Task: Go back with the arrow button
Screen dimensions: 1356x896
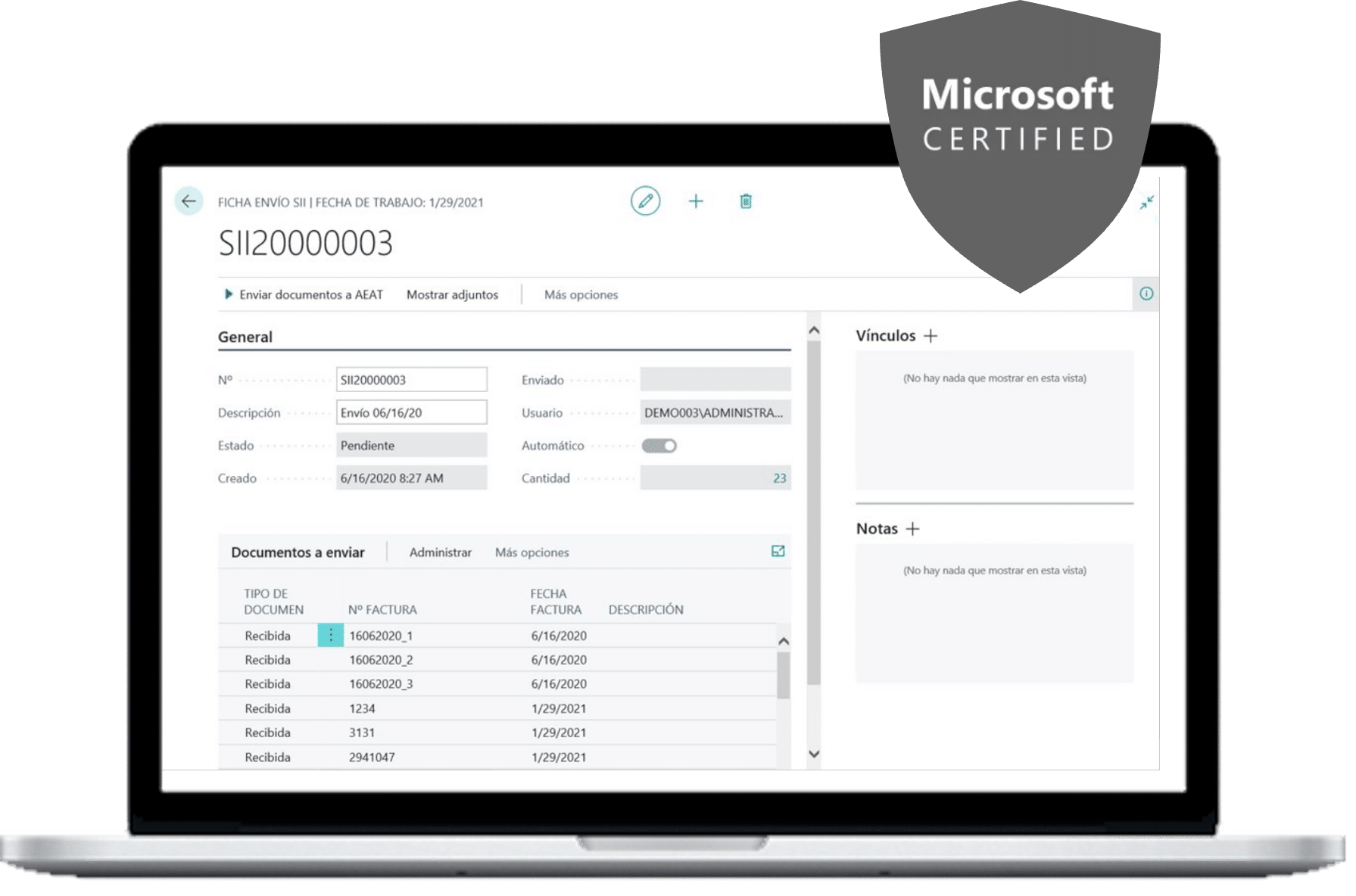Action: point(189,201)
